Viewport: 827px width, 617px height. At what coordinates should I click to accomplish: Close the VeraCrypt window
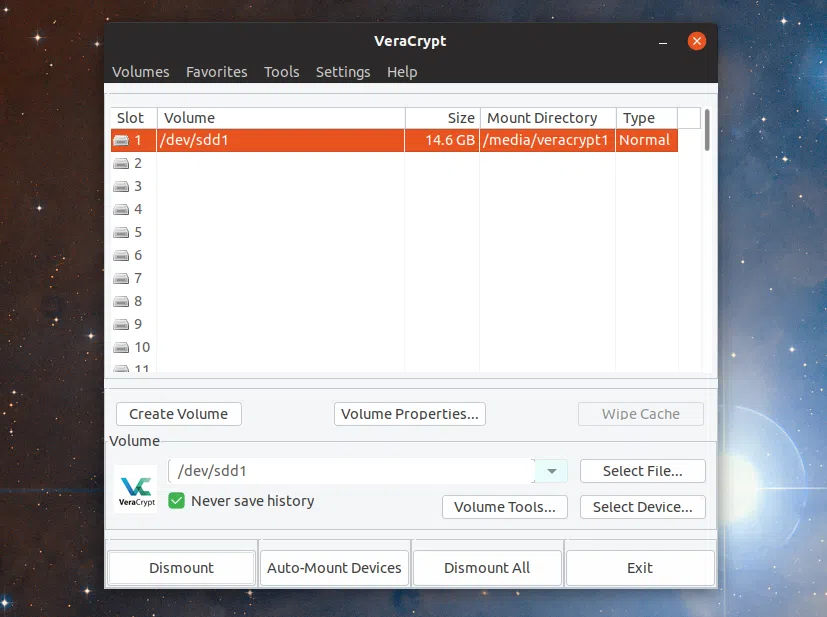697,41
